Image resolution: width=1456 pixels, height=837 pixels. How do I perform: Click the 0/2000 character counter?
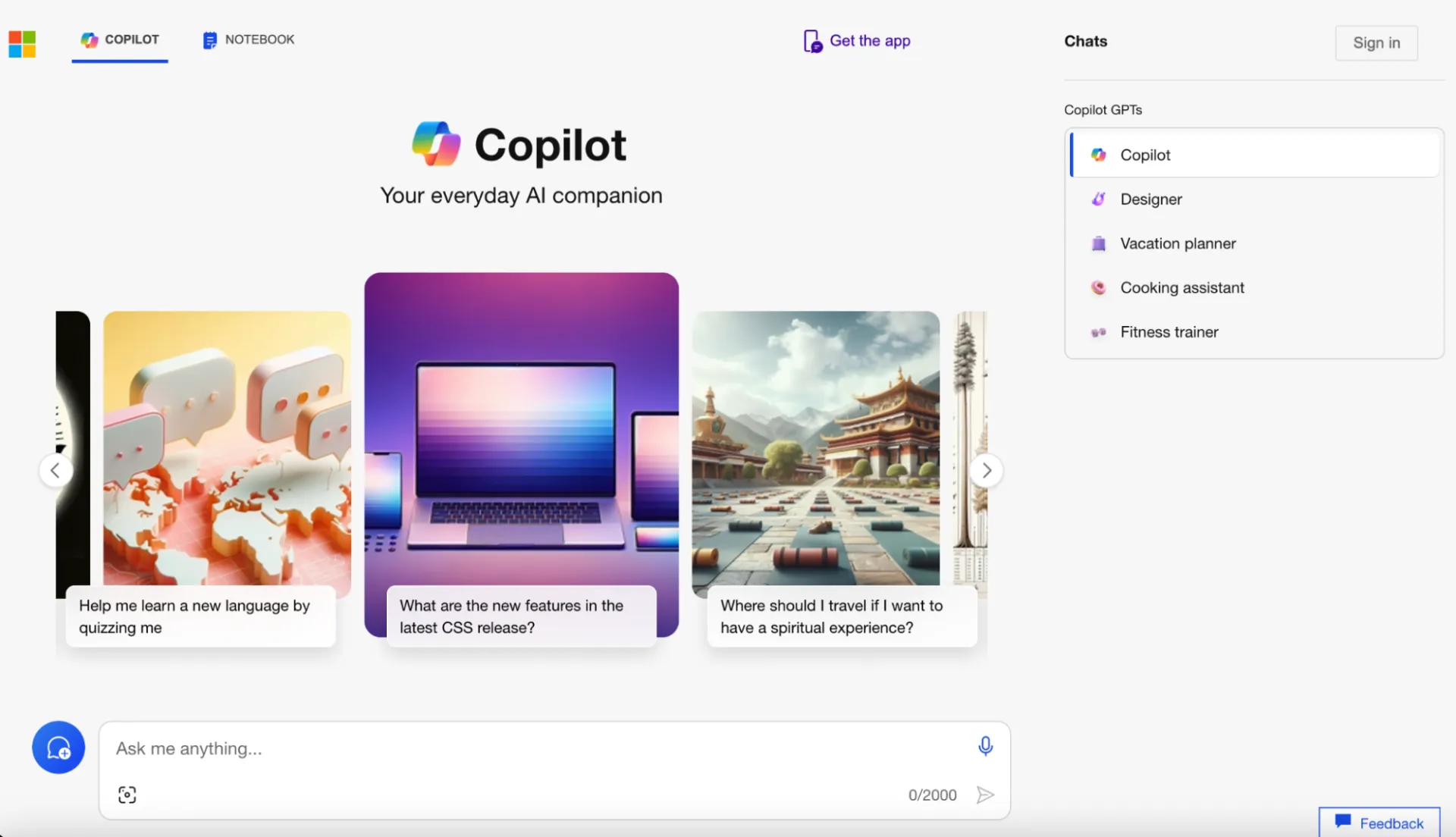coord(932,795)
